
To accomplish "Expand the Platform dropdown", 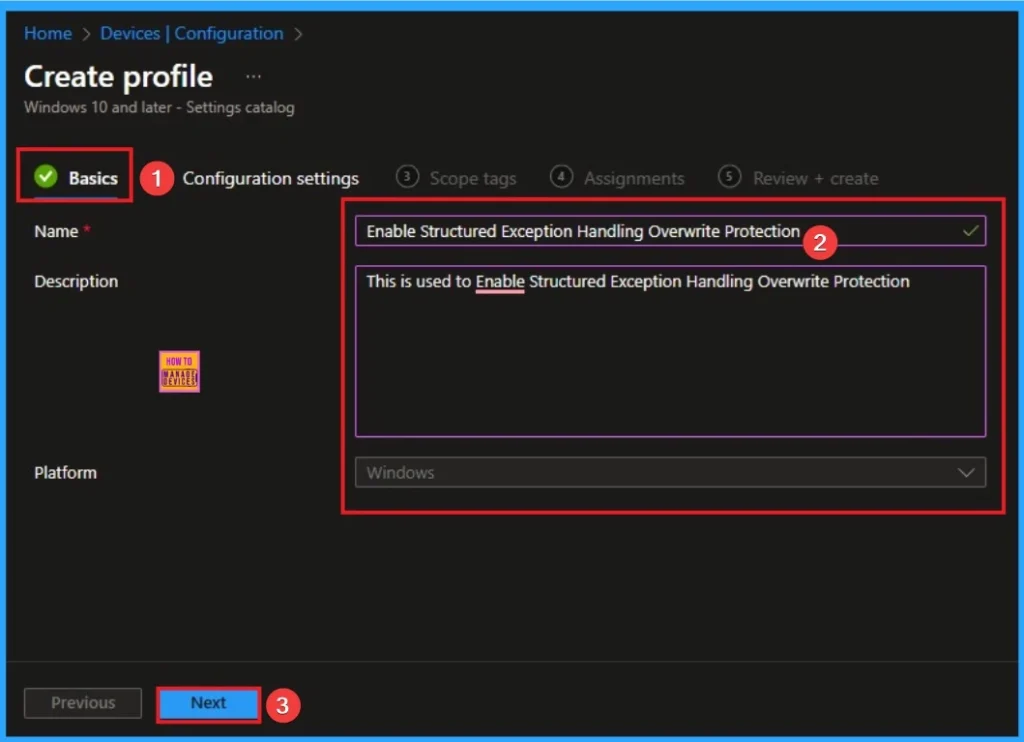I will (x=670, y=472).
